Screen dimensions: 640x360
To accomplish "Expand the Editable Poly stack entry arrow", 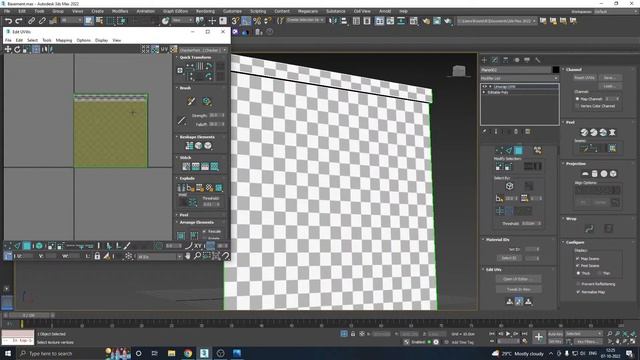I will pyautogui.click(x=484, y=93).
